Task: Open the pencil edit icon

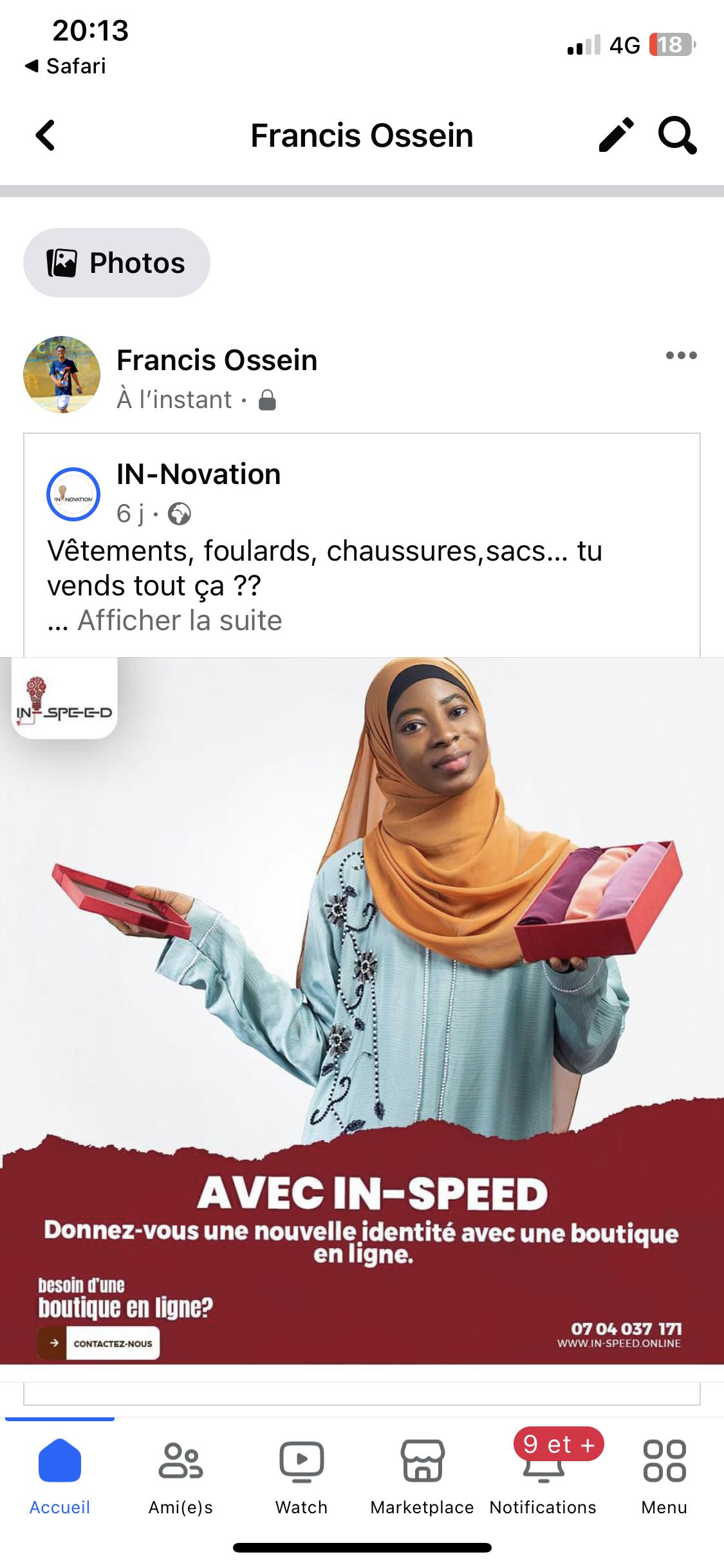Action: pos(616,135)
